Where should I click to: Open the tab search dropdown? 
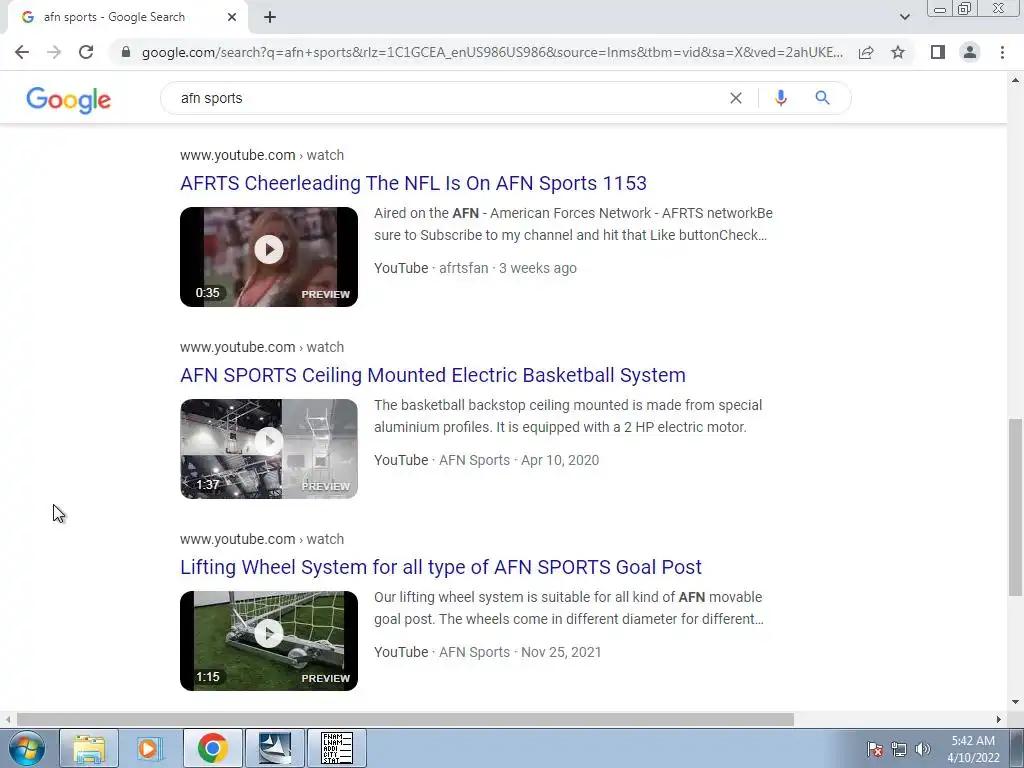click(x=904, y=17)
